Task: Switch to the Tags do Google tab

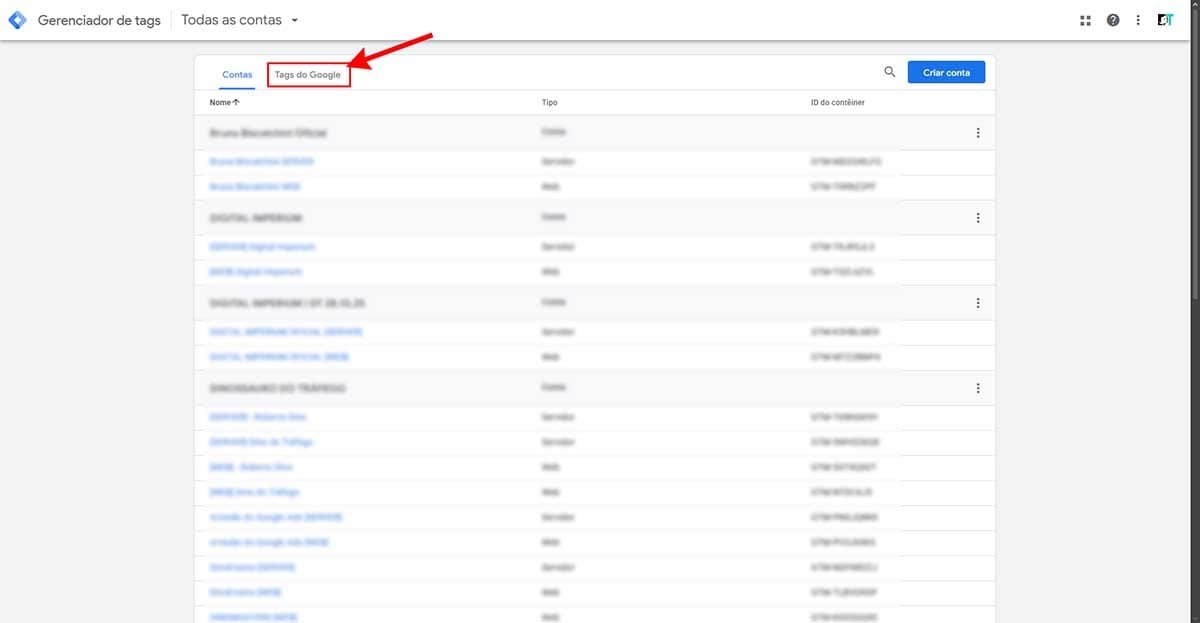Action: (308, 74)
